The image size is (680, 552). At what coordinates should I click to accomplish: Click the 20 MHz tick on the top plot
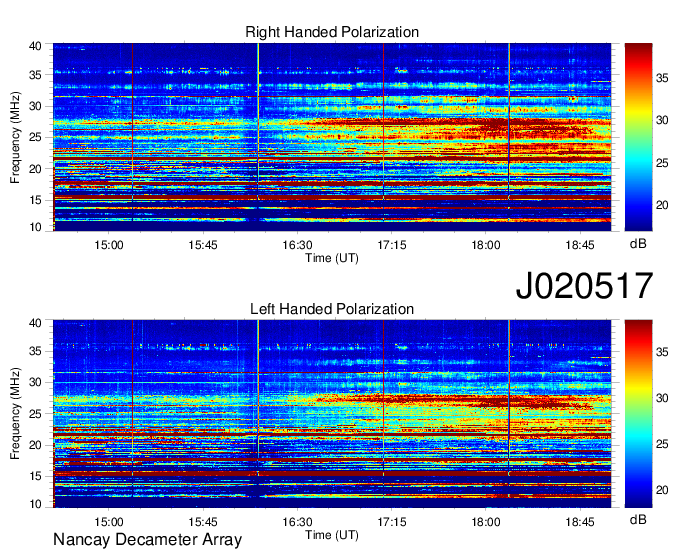click(35, 169)
